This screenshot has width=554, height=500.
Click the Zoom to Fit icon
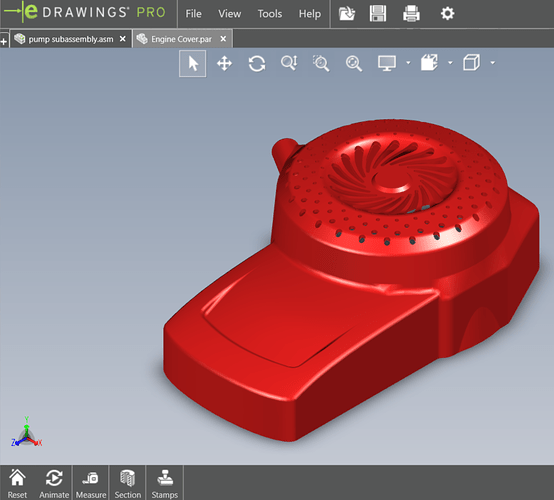(353, 64)
